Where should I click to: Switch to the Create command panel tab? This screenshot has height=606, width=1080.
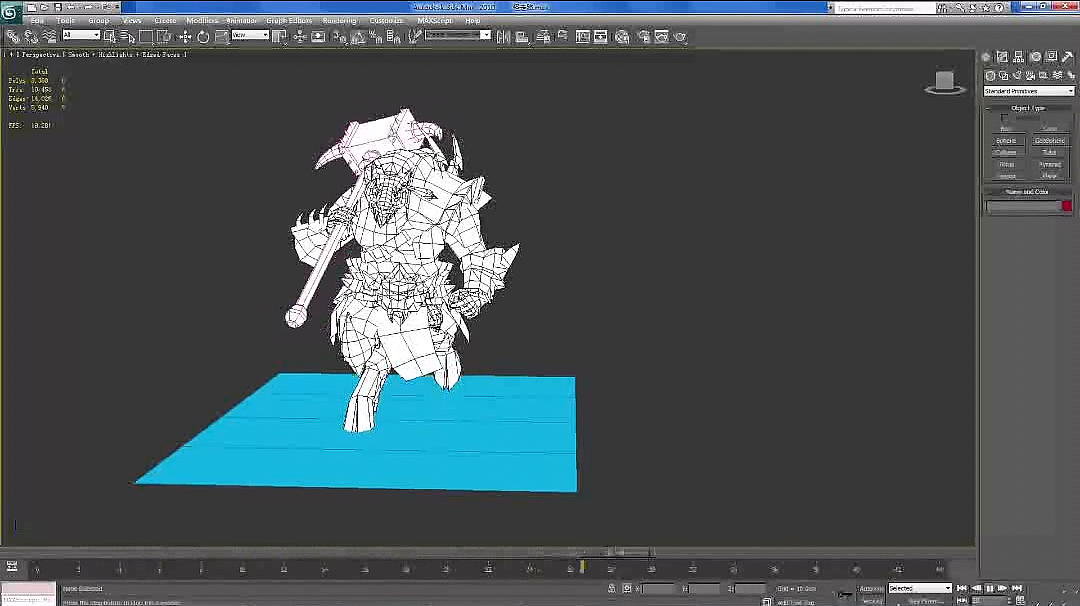pos(986,57)
